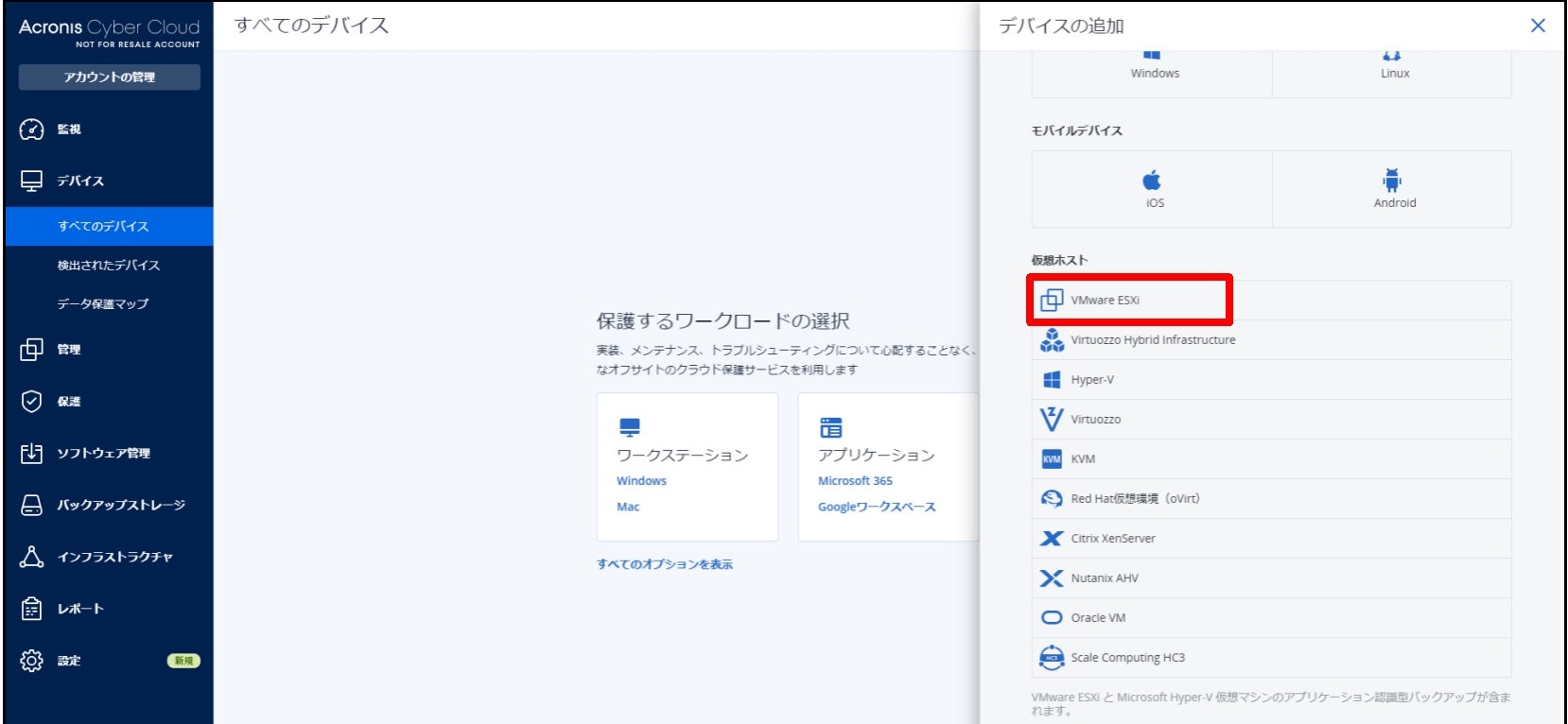Click the VMware ESXi icon

1052,300
